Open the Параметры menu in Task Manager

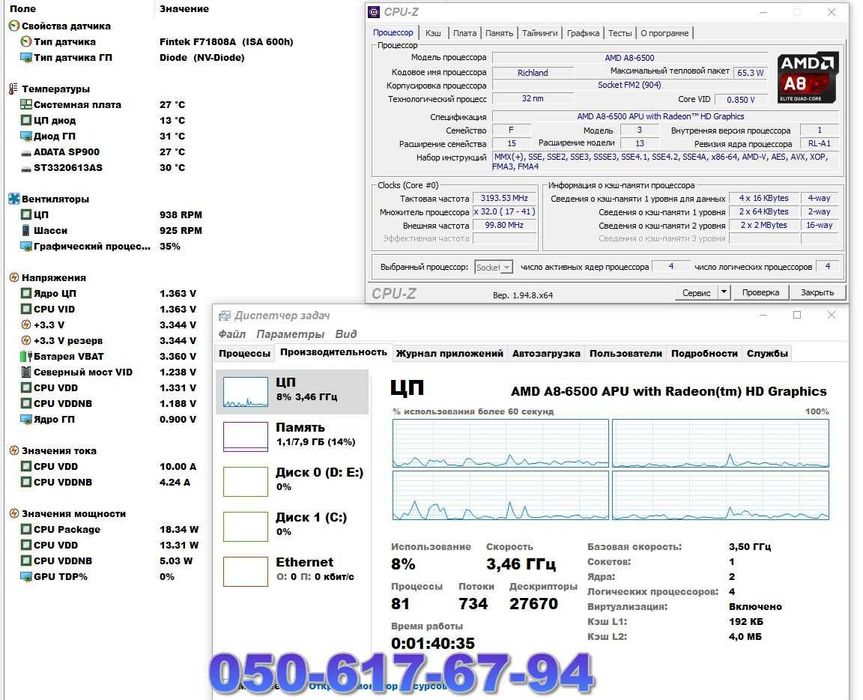point(290,334)
